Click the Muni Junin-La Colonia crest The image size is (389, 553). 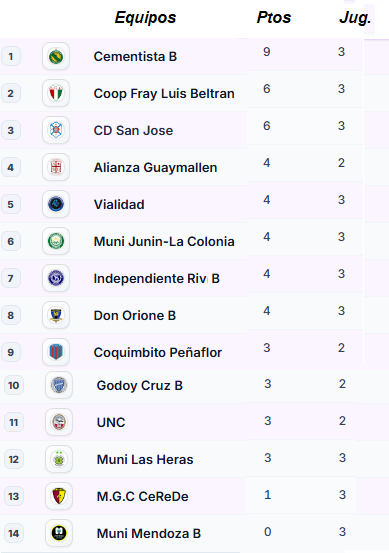(x=56, y=241)
